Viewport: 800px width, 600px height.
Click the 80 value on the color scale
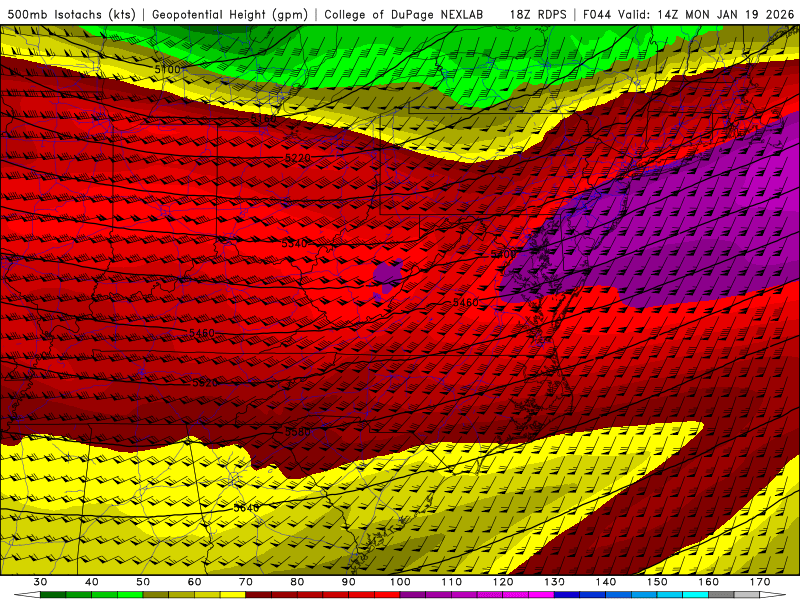point(297,582)
